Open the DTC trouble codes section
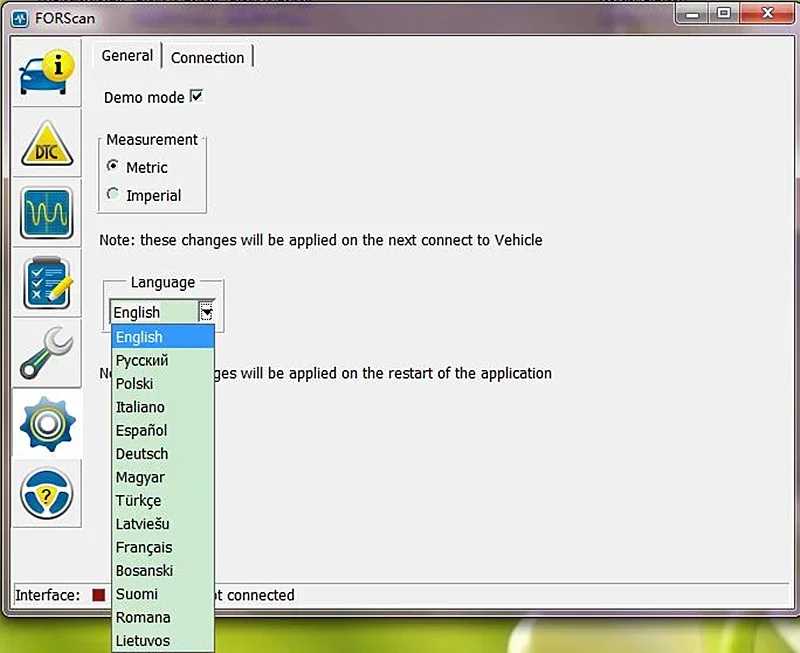This screenshot has height=653, width=800. 47,143
